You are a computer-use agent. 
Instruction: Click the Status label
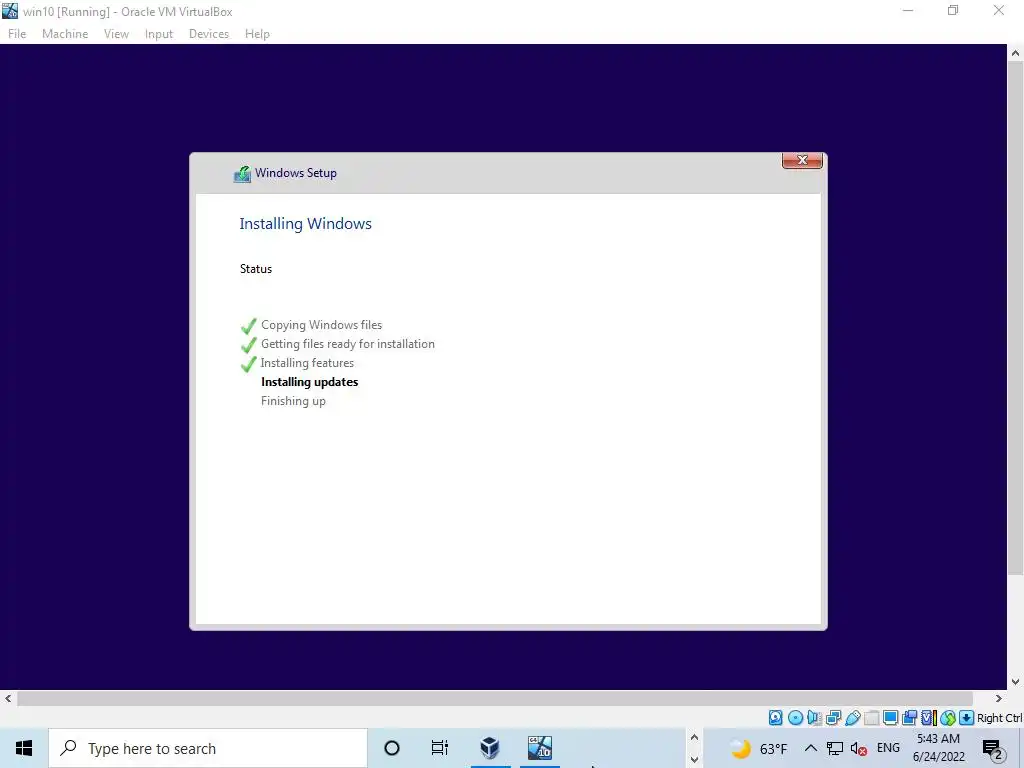[256, 269]
